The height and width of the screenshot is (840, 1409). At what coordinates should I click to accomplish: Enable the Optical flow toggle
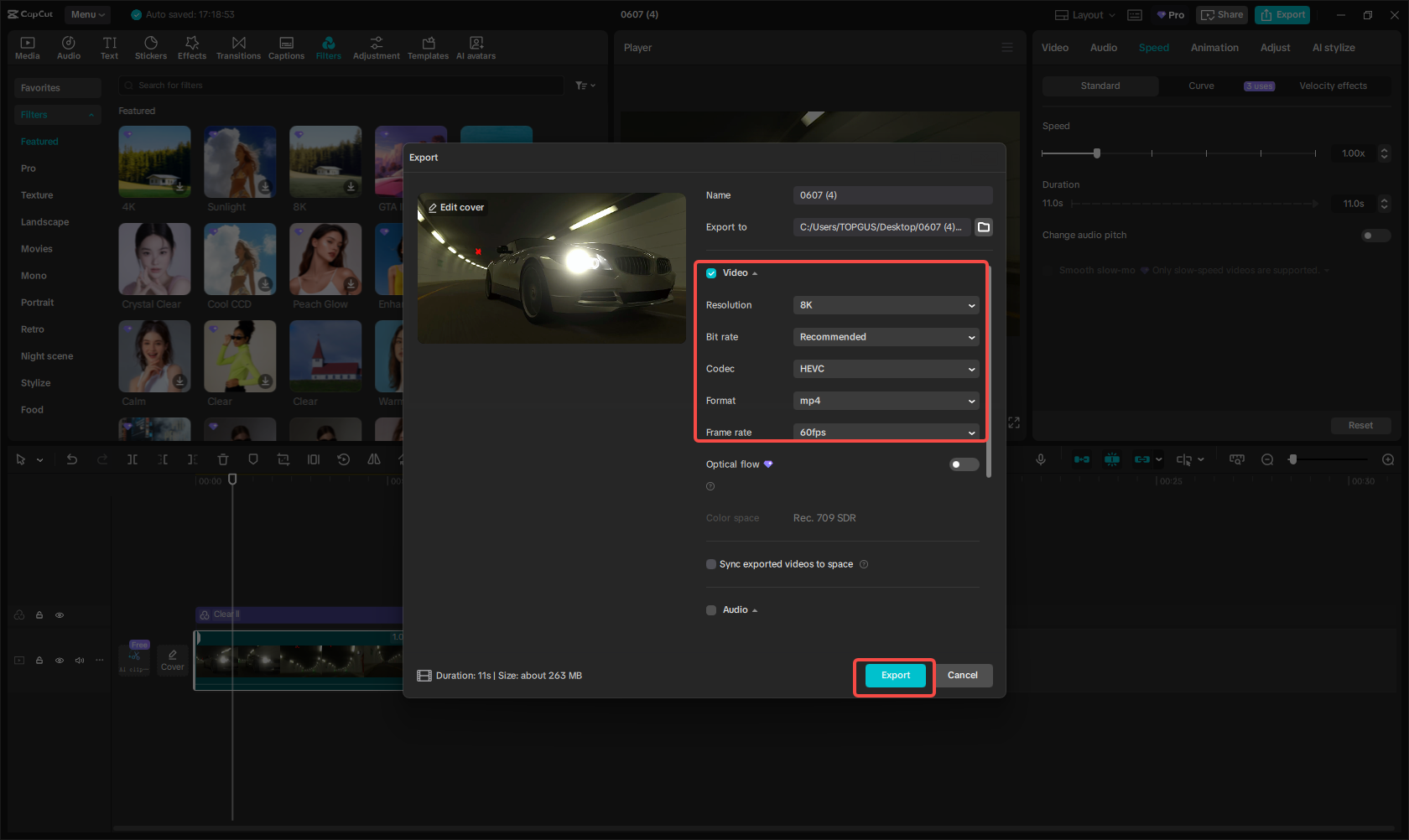tap(963, 464)
